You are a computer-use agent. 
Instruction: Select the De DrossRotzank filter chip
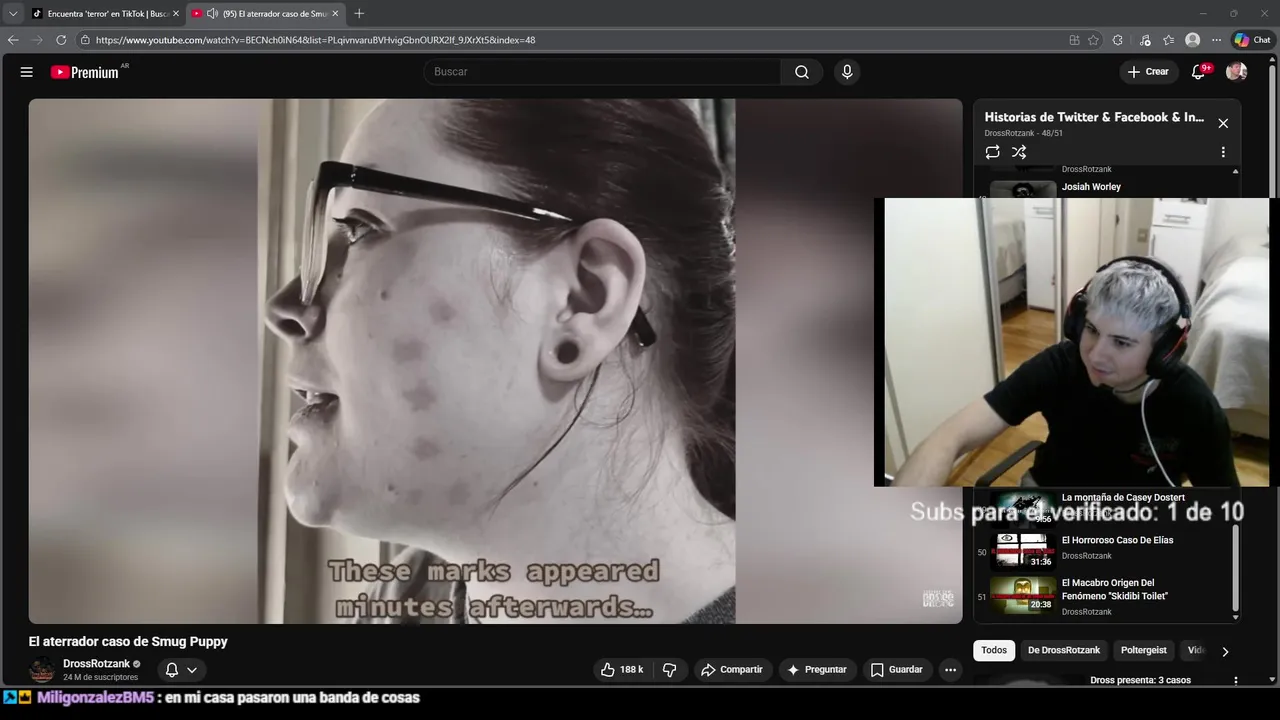(1064, 650)
